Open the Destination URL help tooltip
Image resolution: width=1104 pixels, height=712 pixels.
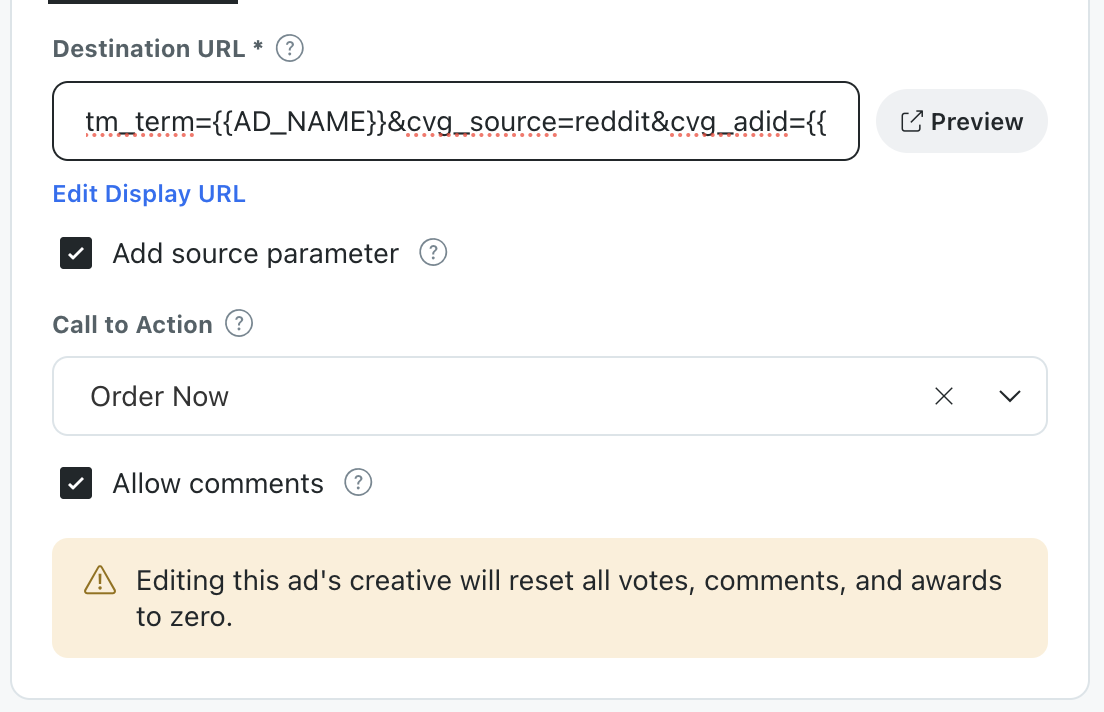289,48
